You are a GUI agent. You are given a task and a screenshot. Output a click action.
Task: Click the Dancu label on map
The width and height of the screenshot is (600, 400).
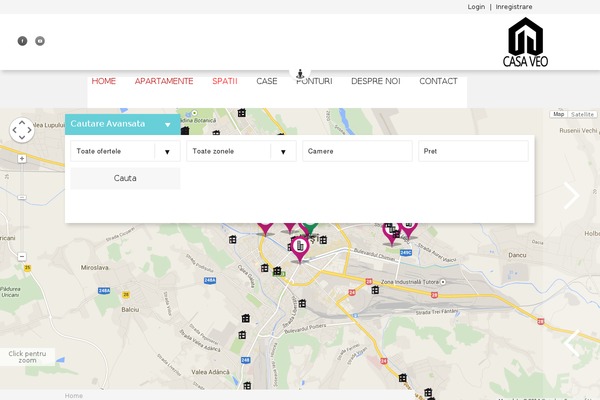point(517,255)
